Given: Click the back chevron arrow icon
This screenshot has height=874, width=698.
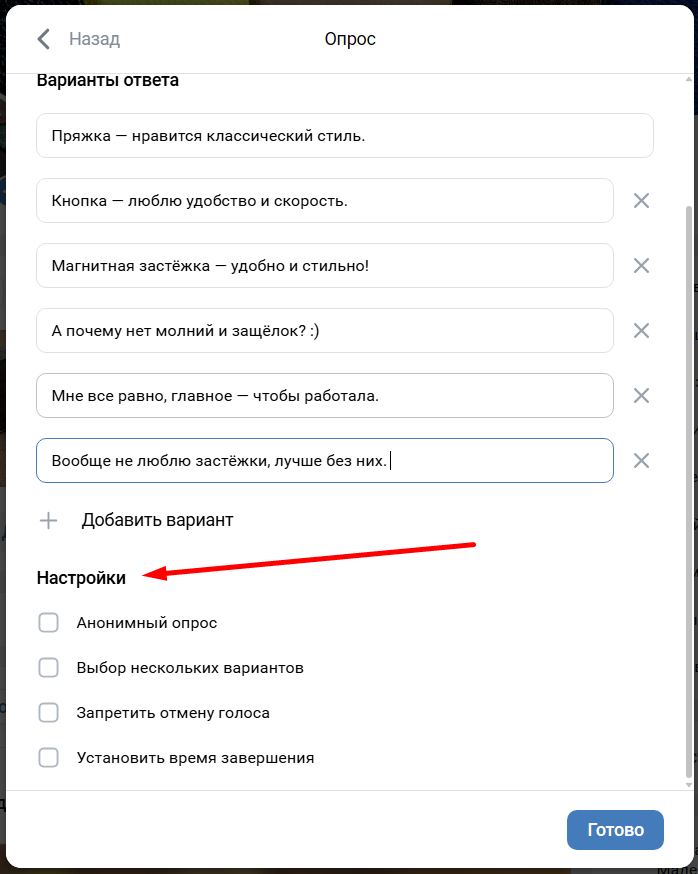Looking at the screenshot, I should [43, 39].
